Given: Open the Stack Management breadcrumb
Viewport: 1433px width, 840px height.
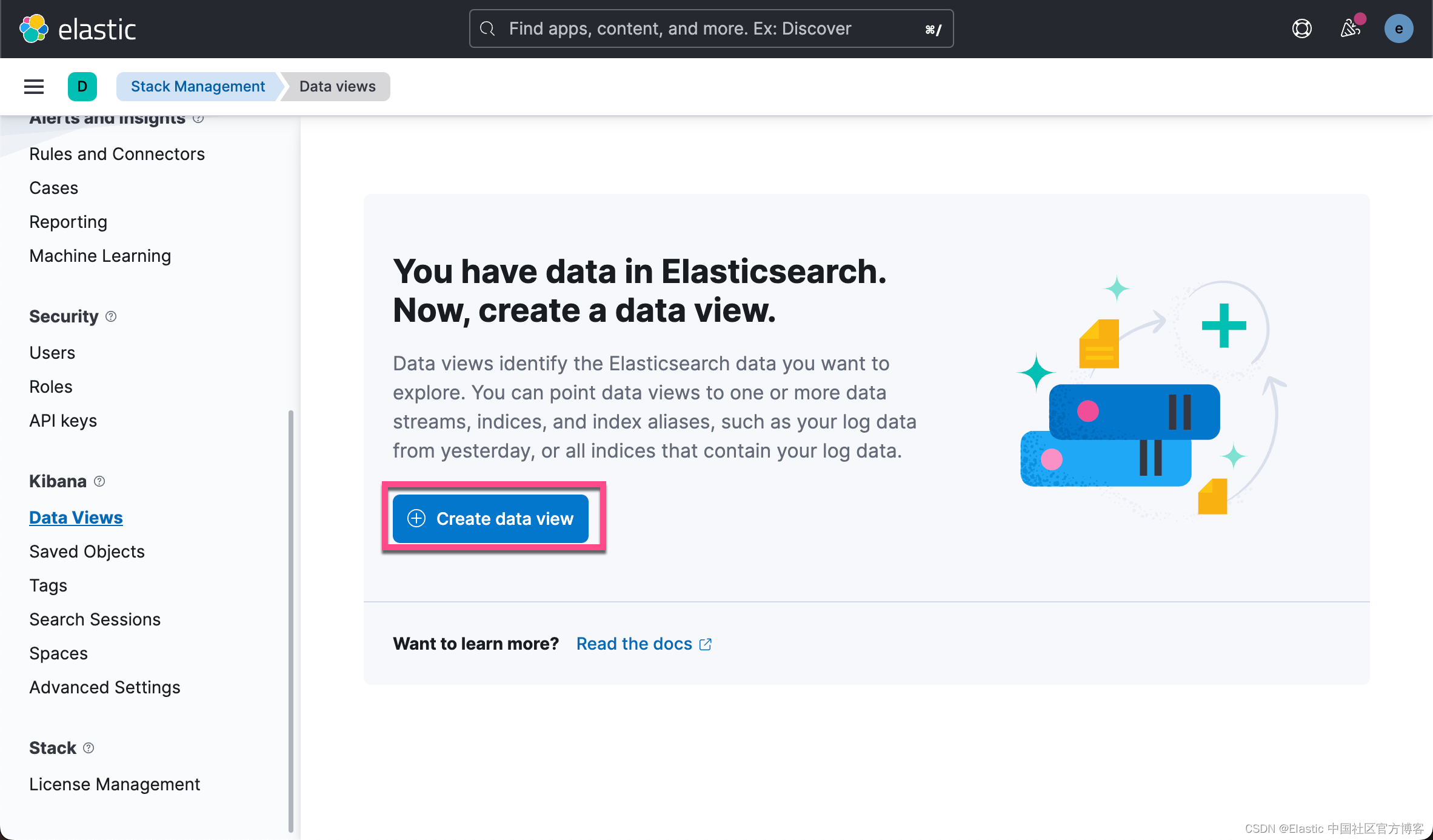Looking at the screenshot, I should [198, 86].
